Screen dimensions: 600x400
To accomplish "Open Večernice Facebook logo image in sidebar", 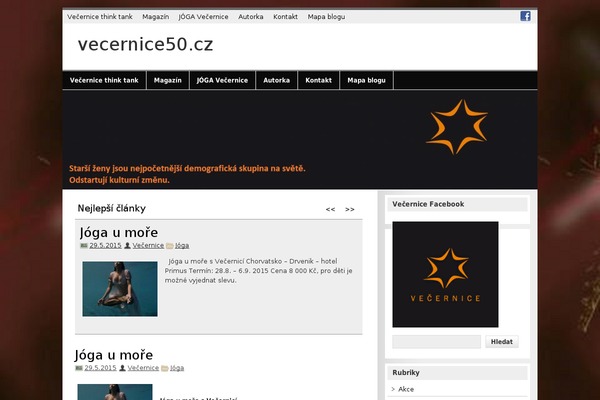I will tap(445, 274).
